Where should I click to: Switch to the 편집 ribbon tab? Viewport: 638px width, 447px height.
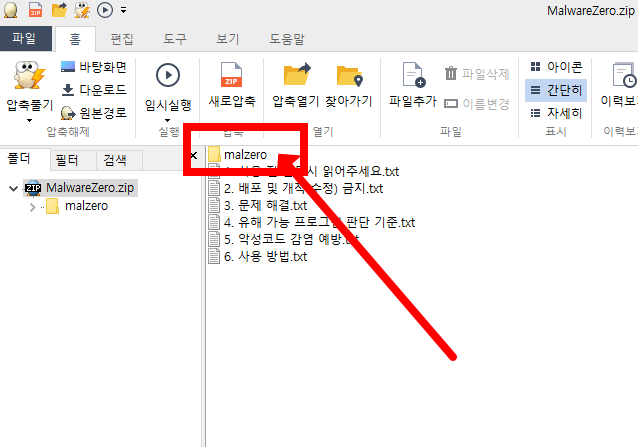coord(122,39)
